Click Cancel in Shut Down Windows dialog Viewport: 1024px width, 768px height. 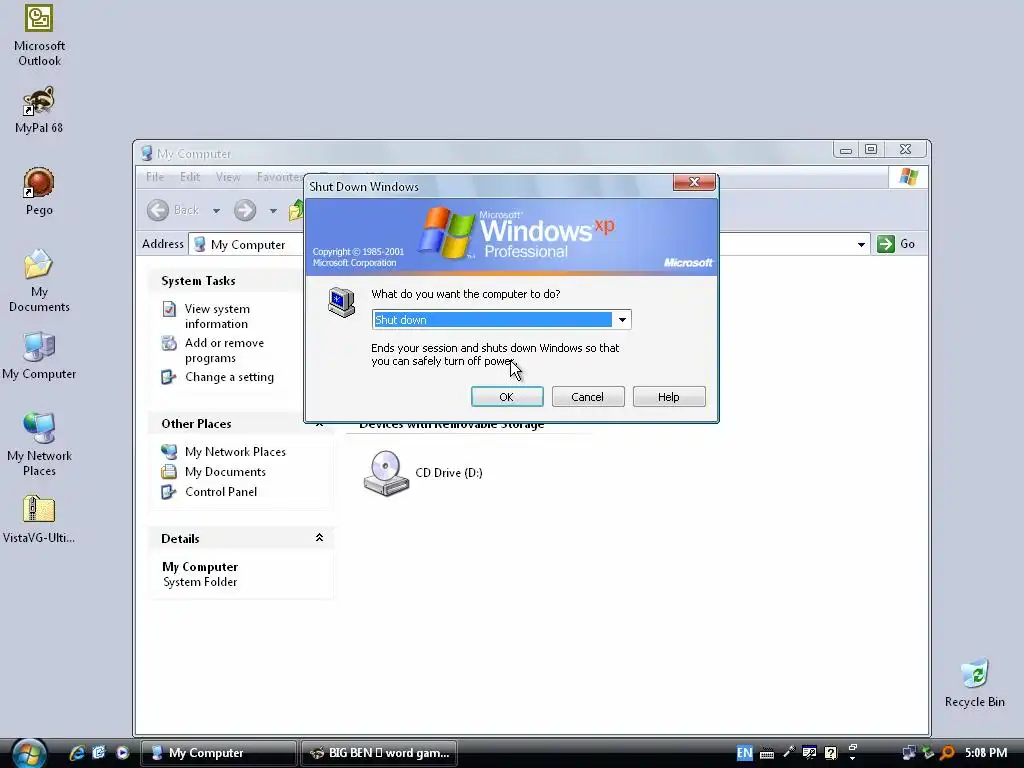point(588,397)
